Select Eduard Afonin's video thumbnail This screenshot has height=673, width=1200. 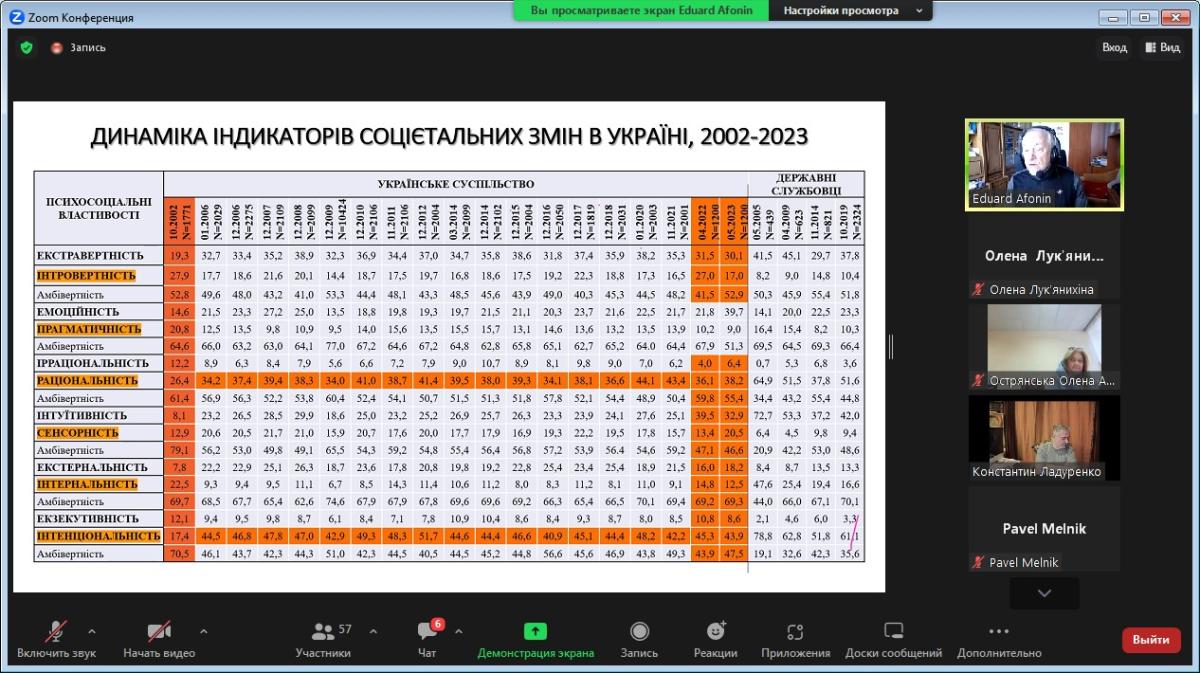click(1043, 164)
